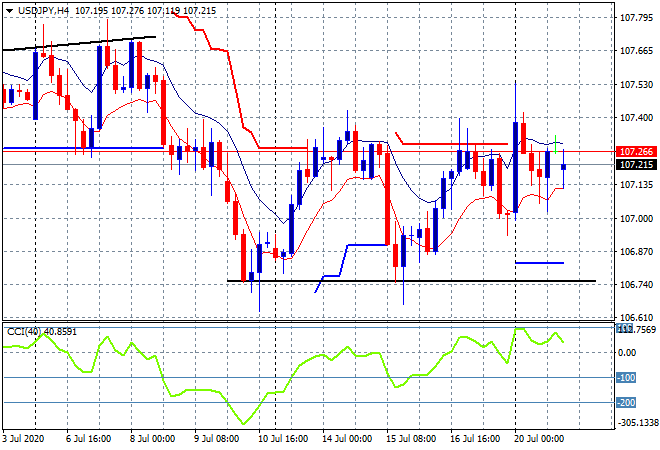Viewport: 660px width, 450px height.
Task: Click the -200 CCI level label
Action: click(626, 403)
